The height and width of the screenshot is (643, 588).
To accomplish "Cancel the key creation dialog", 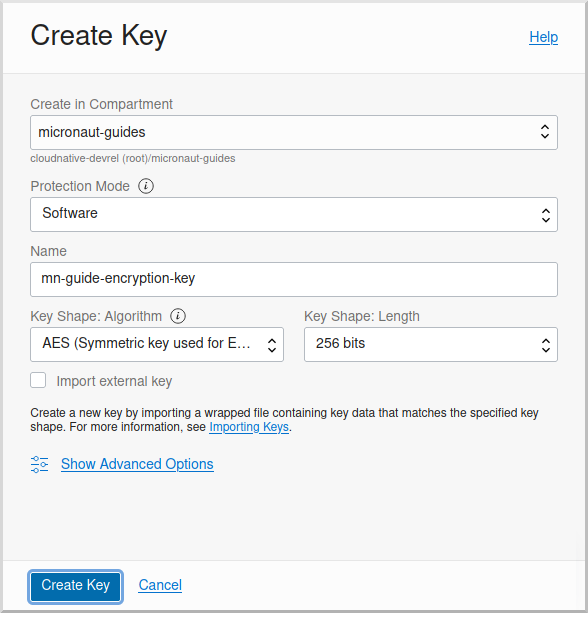I will pos(160,585).
